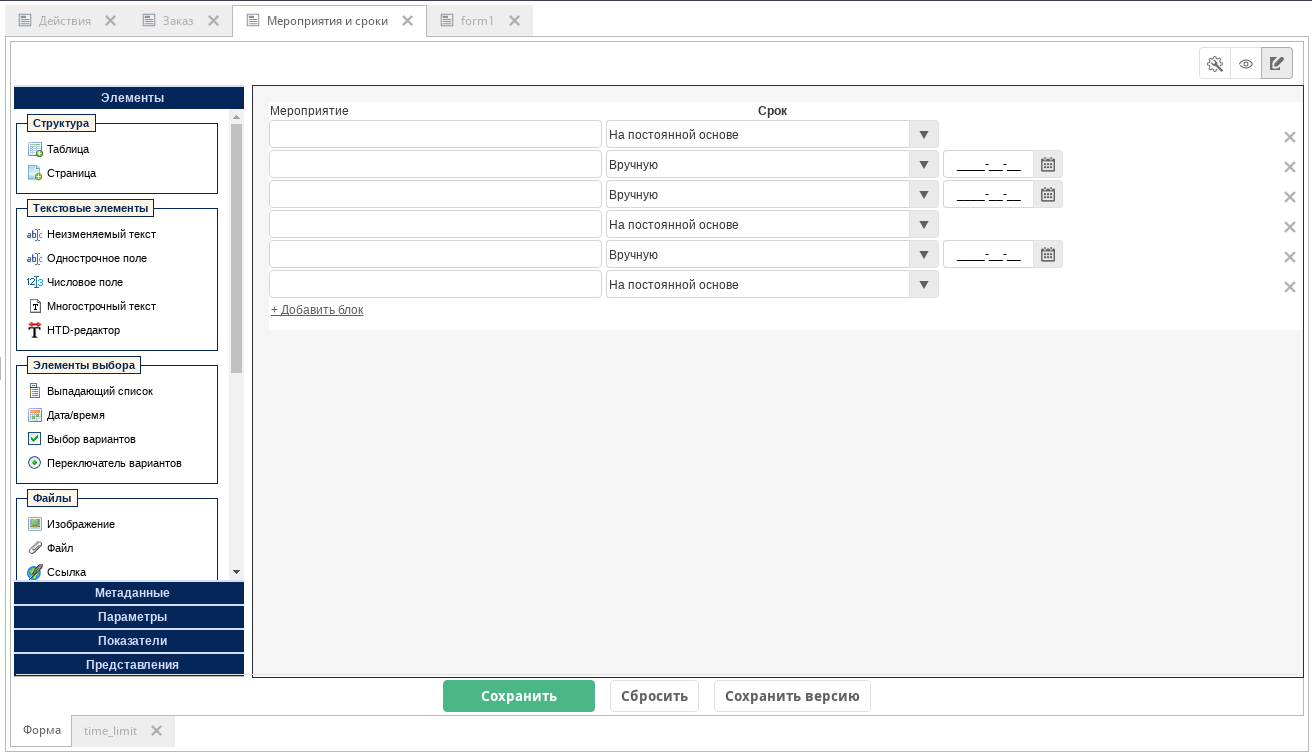Open Срок dropdown in the first row
This screenshot has height=755, width=1312.
923,135
